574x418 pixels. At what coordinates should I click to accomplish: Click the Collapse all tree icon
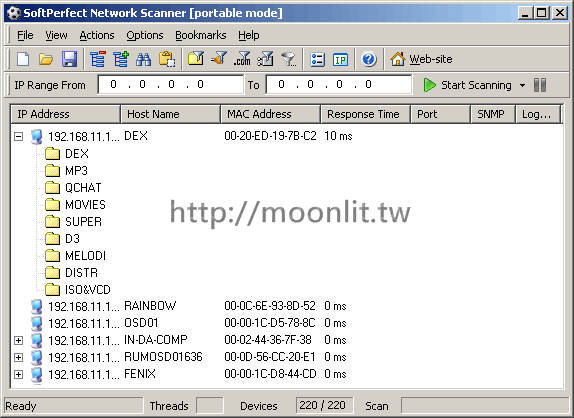click(98, 59)
